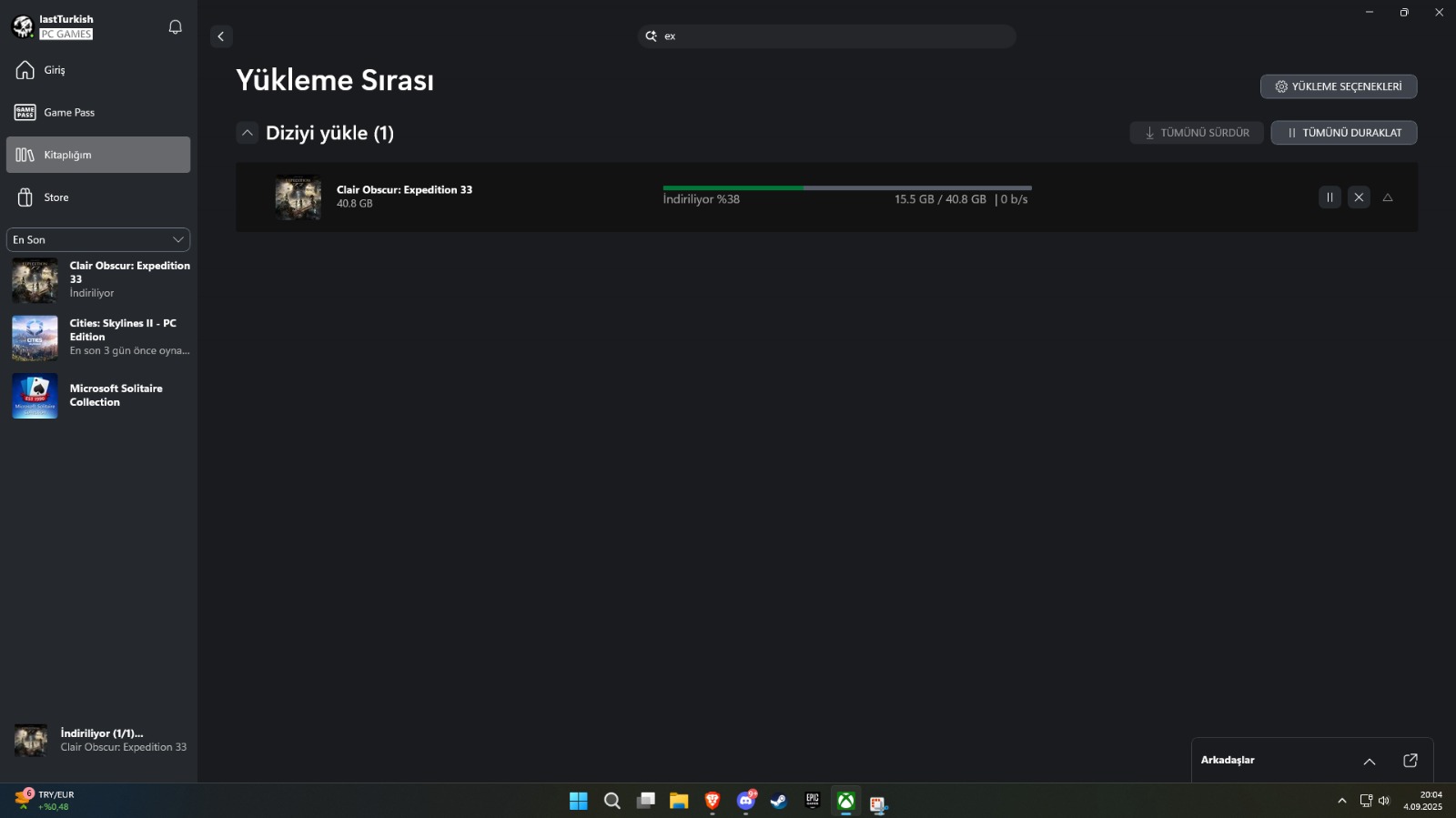Open Yükleme Seçenekleri settings
This screenshot has width=1456, height=818.
tap(1339, 86)
